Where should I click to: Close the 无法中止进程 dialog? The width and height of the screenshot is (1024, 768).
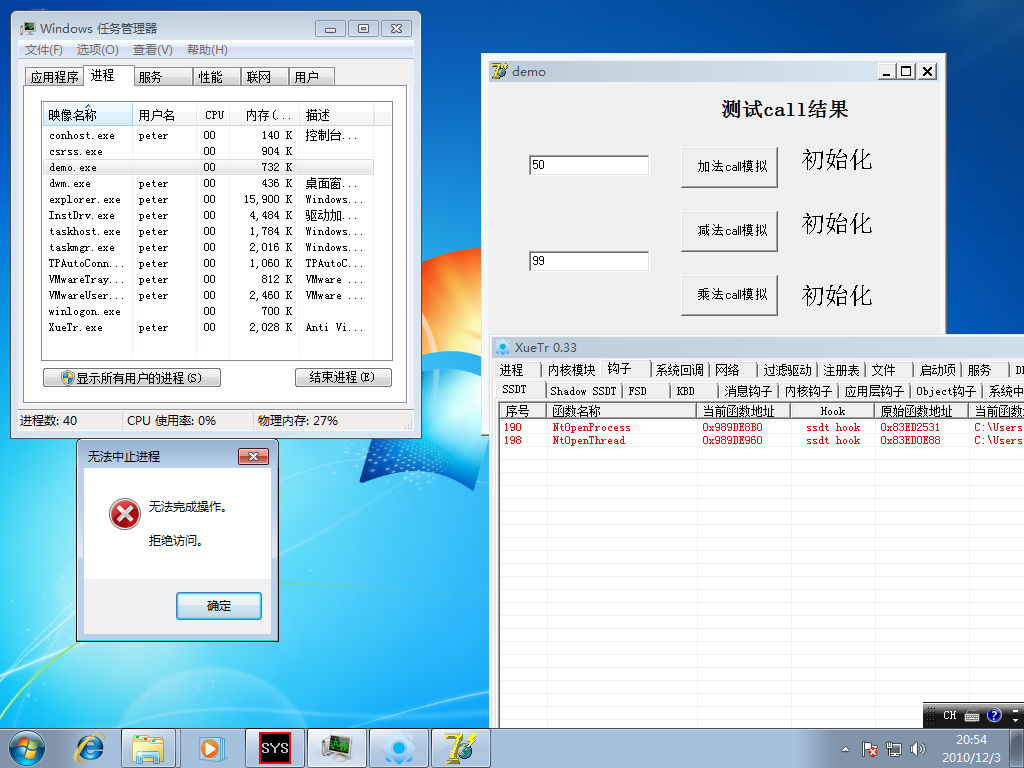(x=253, y=456)
